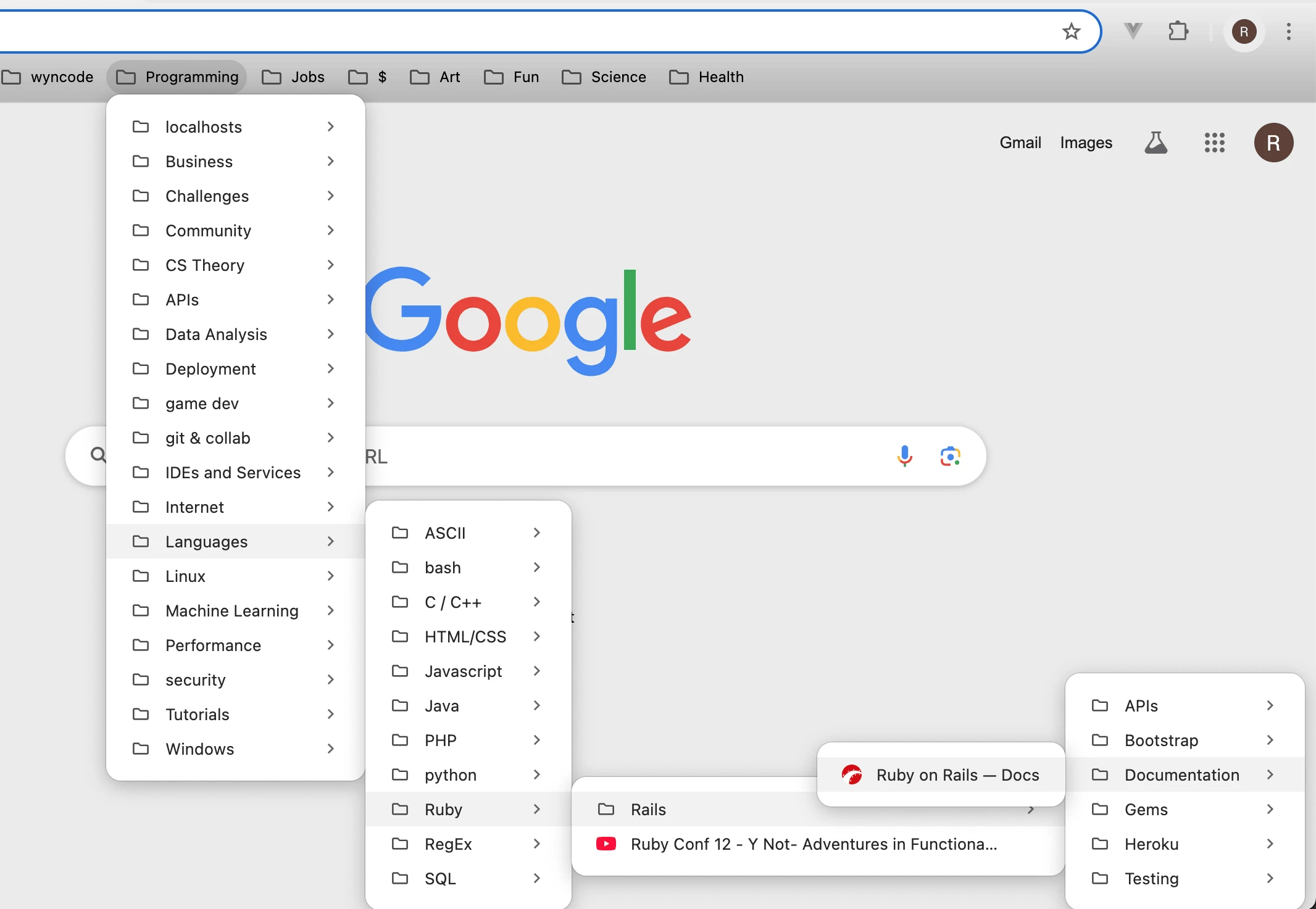Bookmark this page with star icon
The image size is (1316, 909).
(x=1072, y=31)
